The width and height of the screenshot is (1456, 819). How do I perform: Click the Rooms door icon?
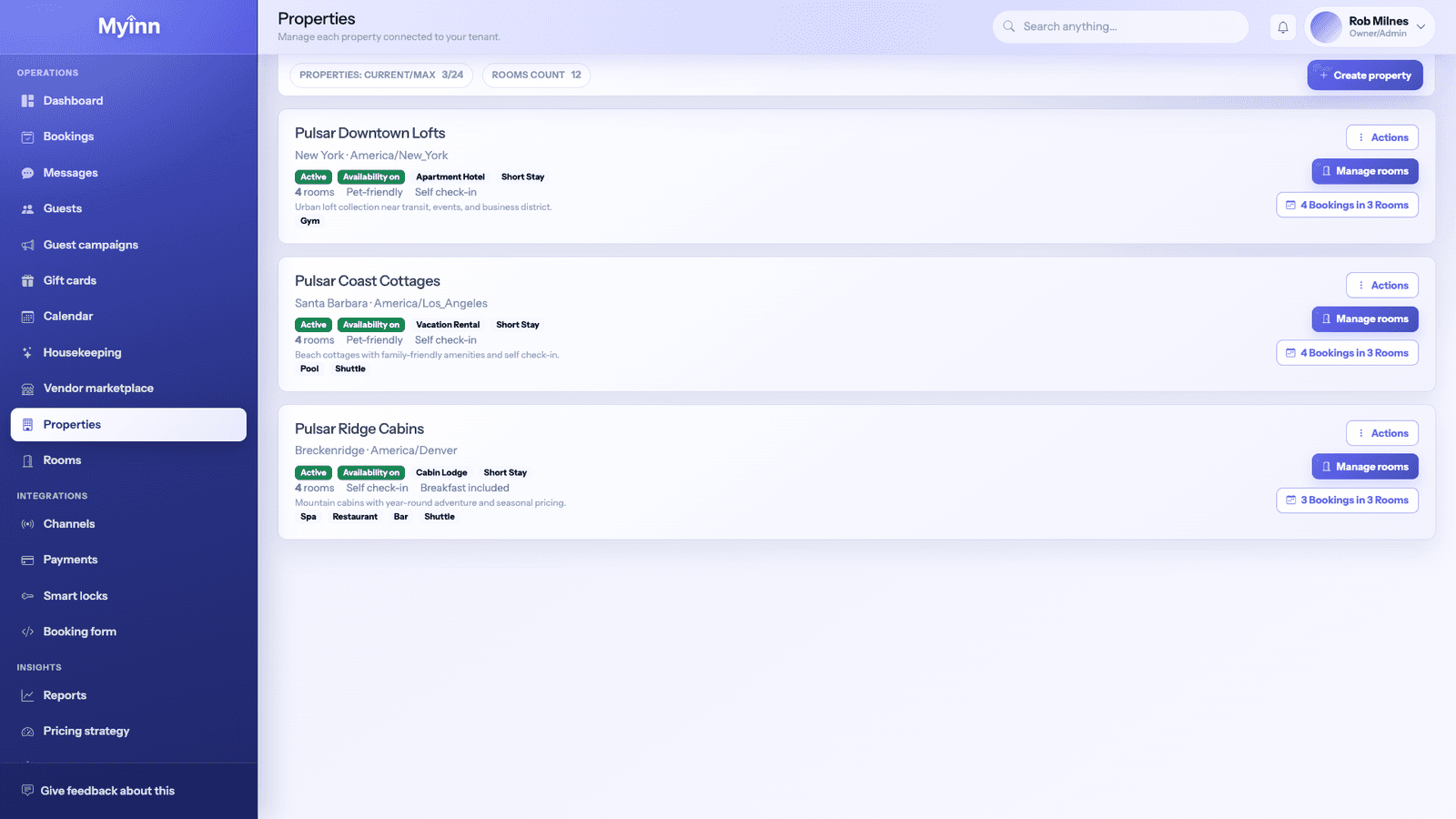pos(27,460)
